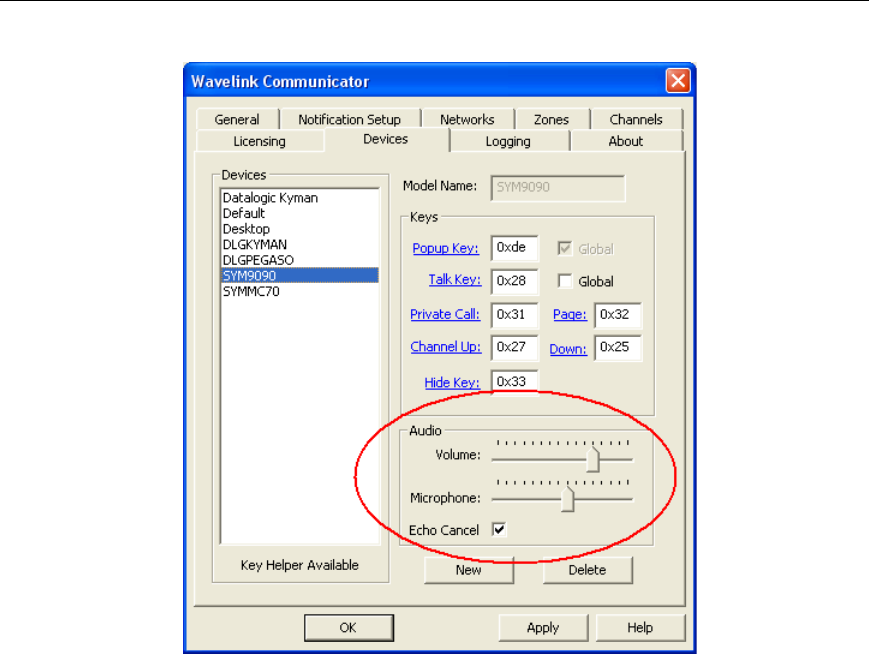The height and width of the screenshot is (654, 869).
Task: Go to the Networks tab
Action: pos(467,120)
